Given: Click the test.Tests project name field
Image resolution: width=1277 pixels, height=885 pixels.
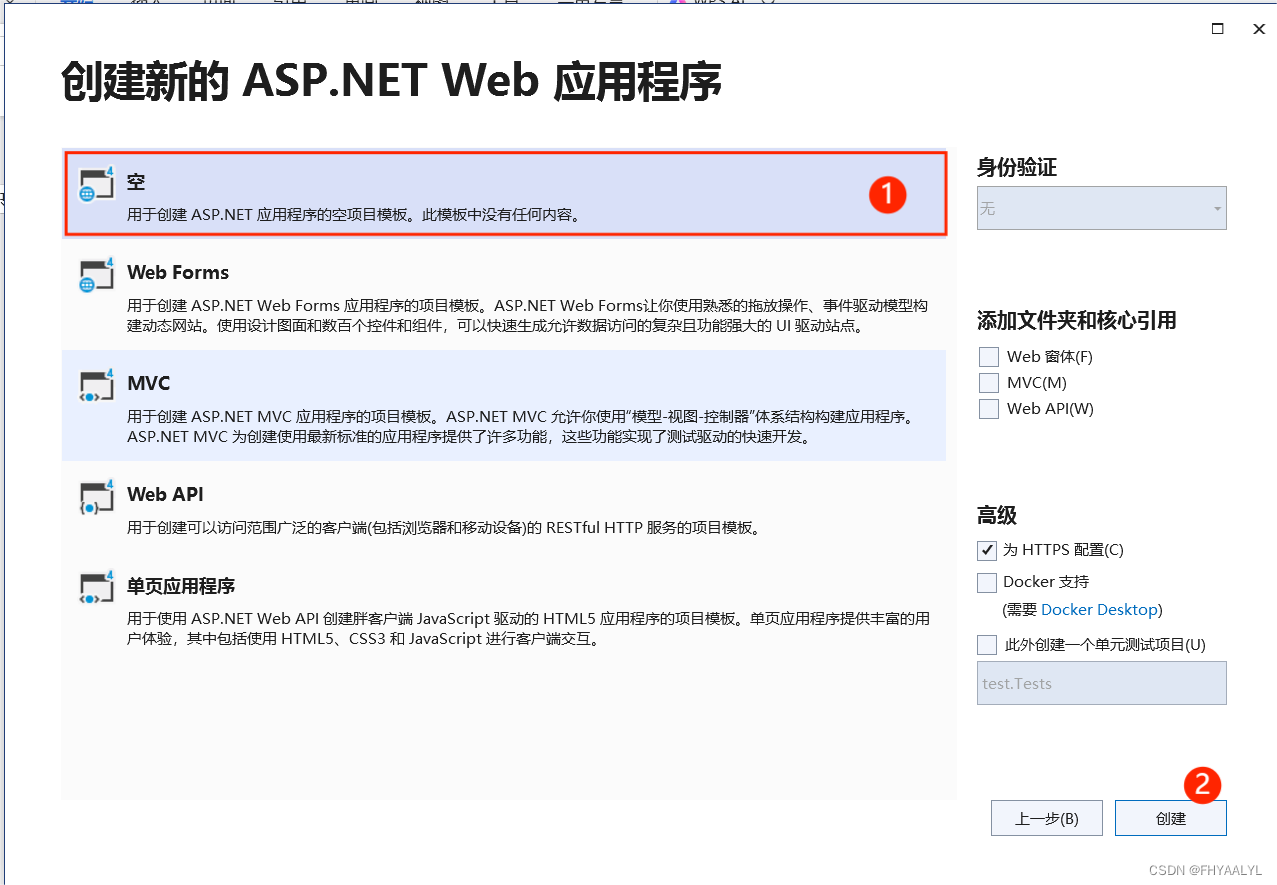Looking at the screenshot, I should (x=1102, y=683).
